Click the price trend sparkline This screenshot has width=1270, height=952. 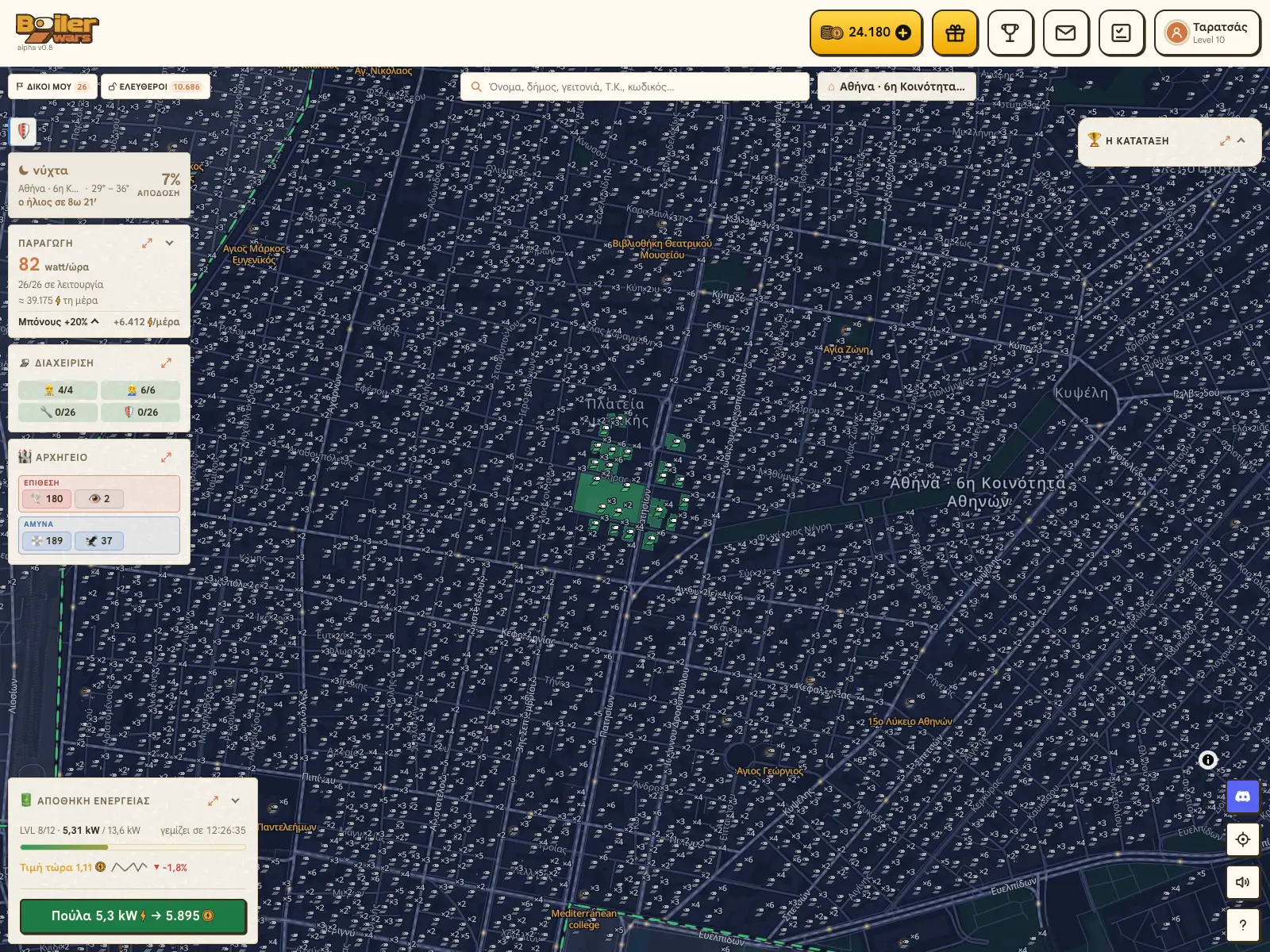pyautogui.click(x=129, y=867)
